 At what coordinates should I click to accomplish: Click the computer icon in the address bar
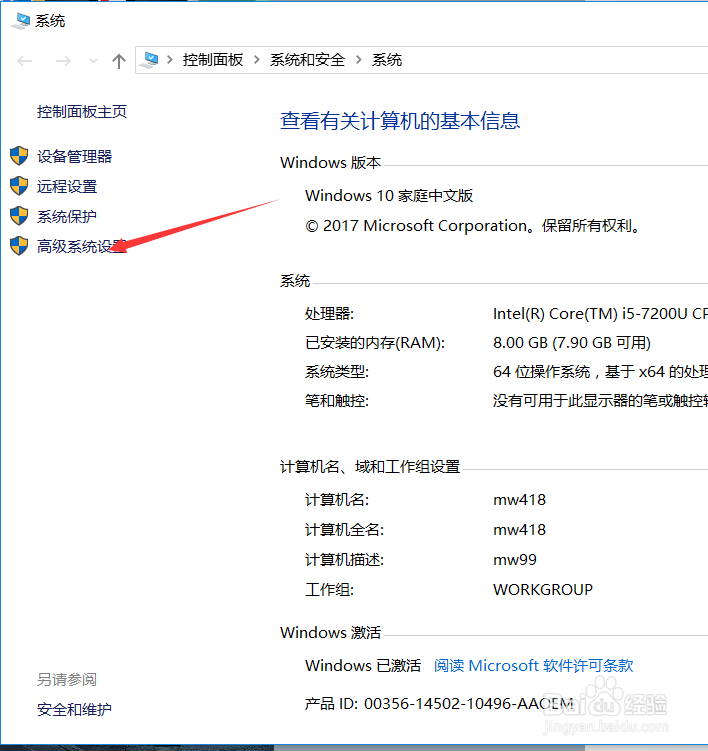coord(150,60)
